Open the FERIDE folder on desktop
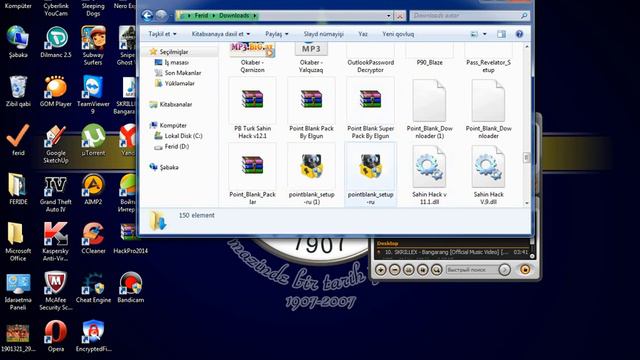The image size is (640, 360). (18, 189)
